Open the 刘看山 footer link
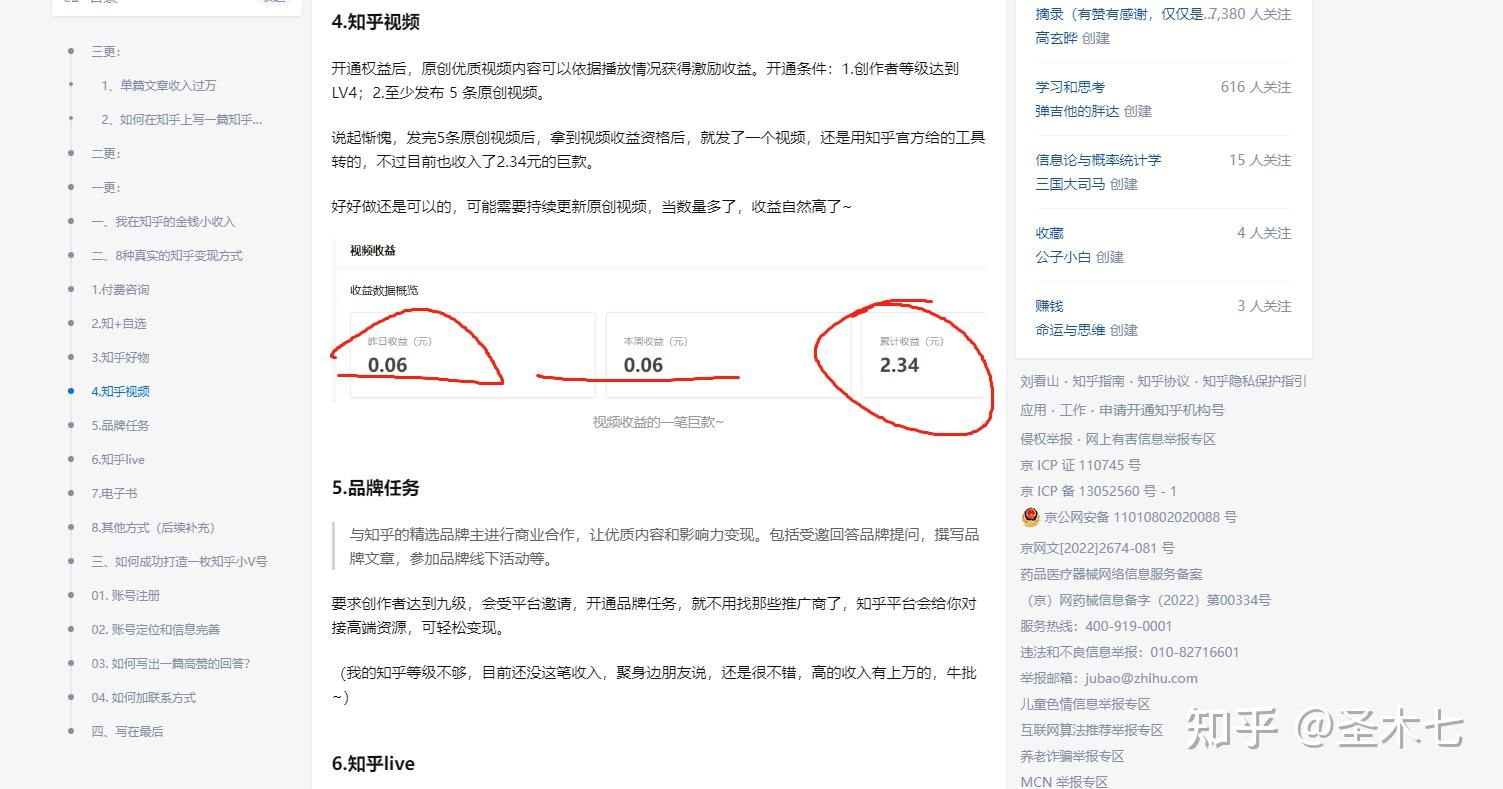 1041,381
